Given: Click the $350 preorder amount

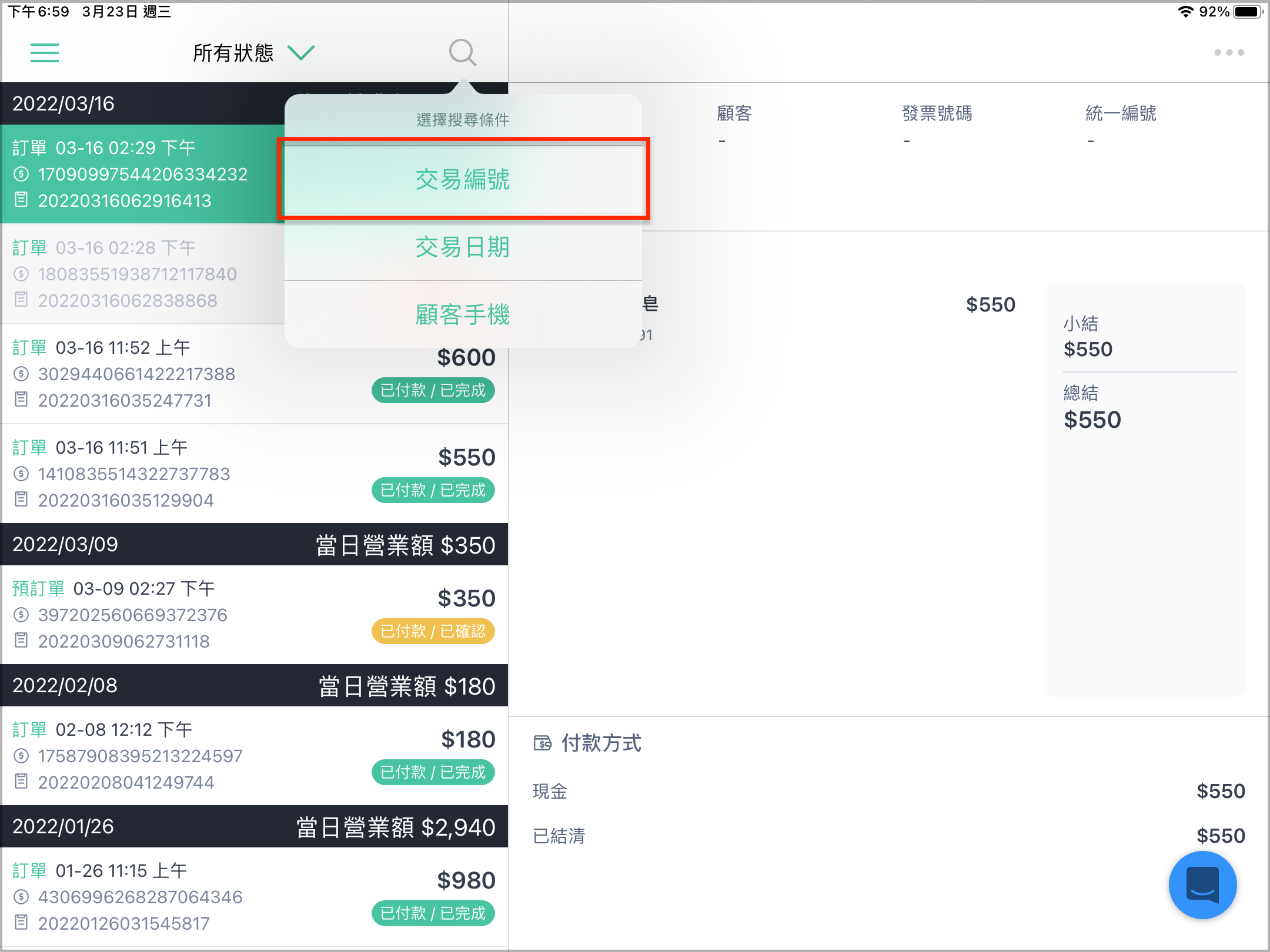Looking at the screenshot, I should [x=466, y=598].
